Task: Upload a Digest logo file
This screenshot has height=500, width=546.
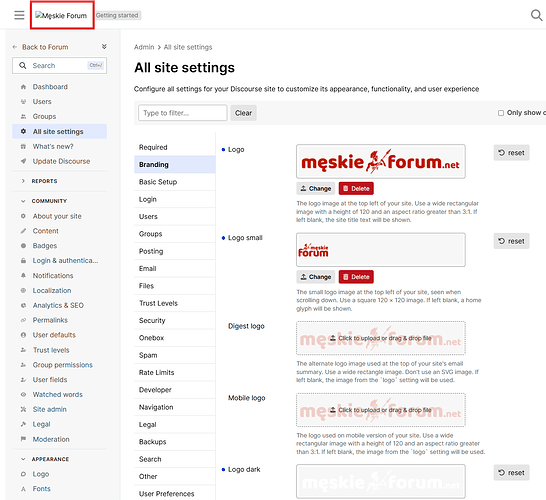Action: pos(381,338)
